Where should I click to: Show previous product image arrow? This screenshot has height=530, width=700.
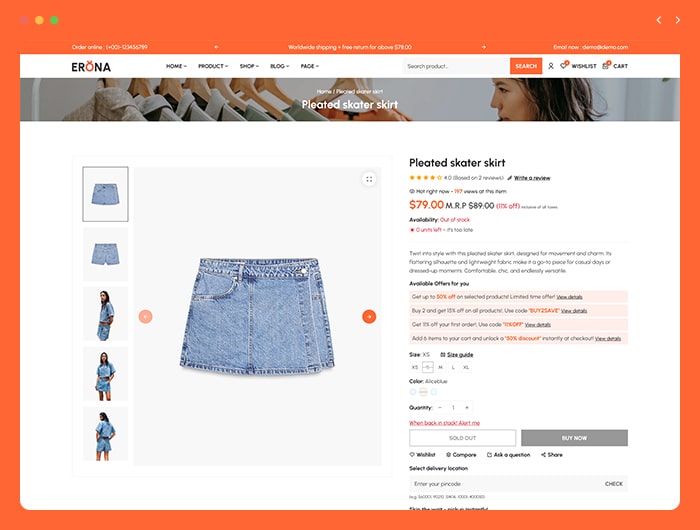click(x=146, y=317)
